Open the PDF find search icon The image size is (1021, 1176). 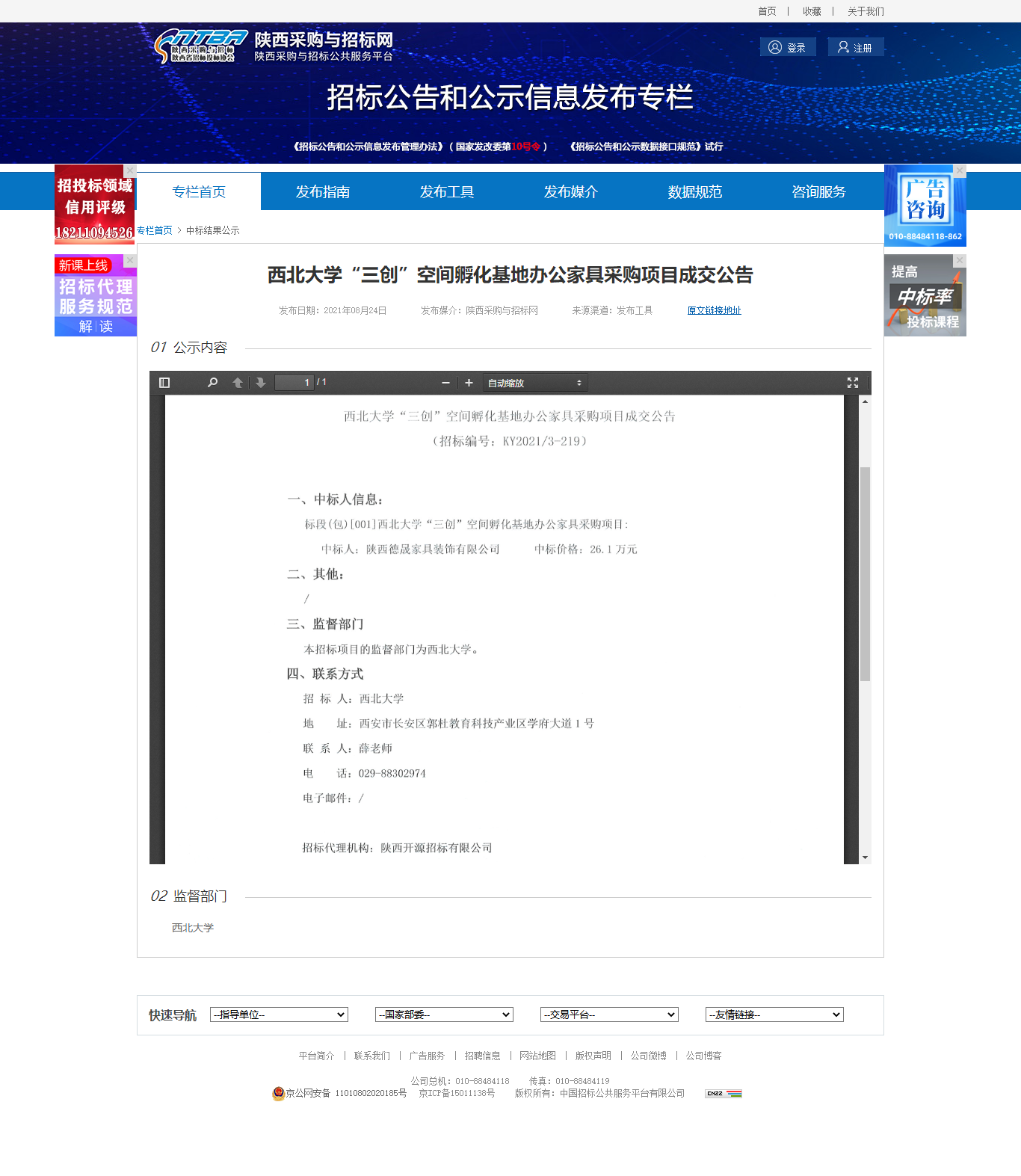tap(213, 383)
